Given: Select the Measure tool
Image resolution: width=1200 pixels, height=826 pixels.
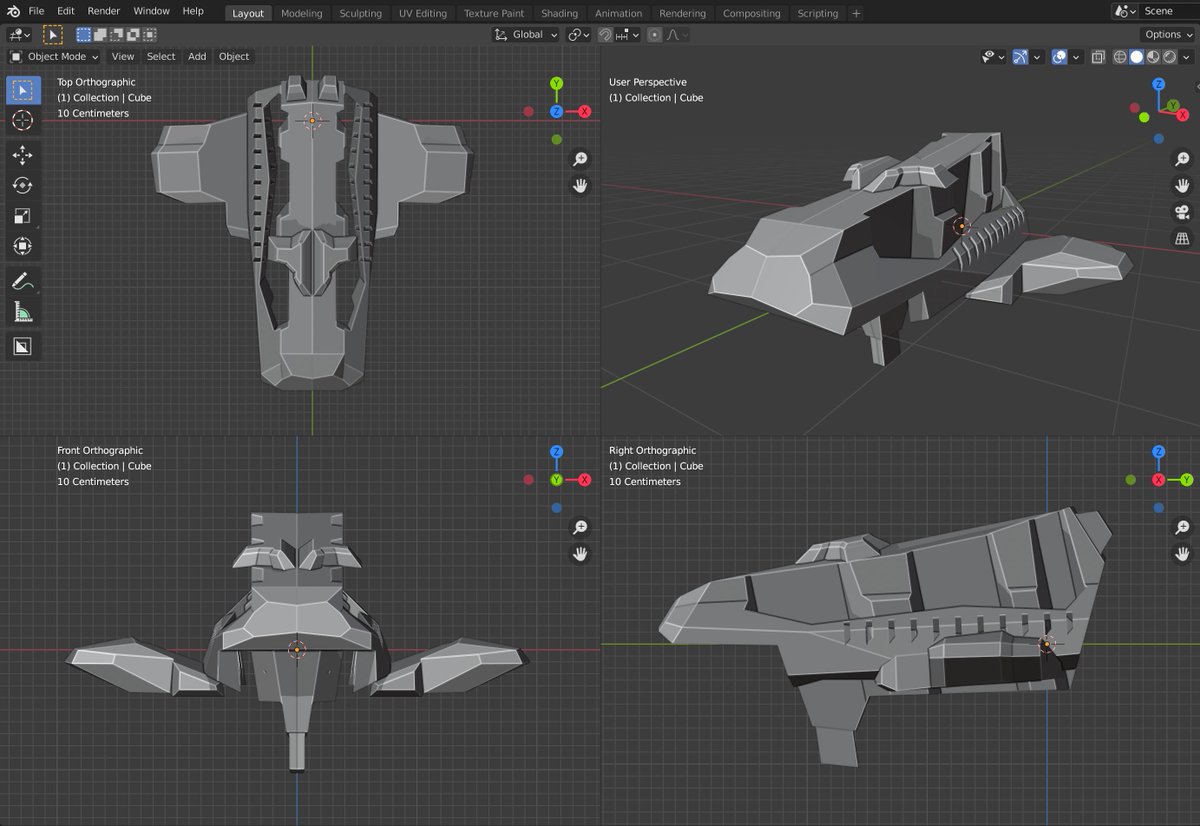Looking at the screenshot, I should tap(22, 316).
